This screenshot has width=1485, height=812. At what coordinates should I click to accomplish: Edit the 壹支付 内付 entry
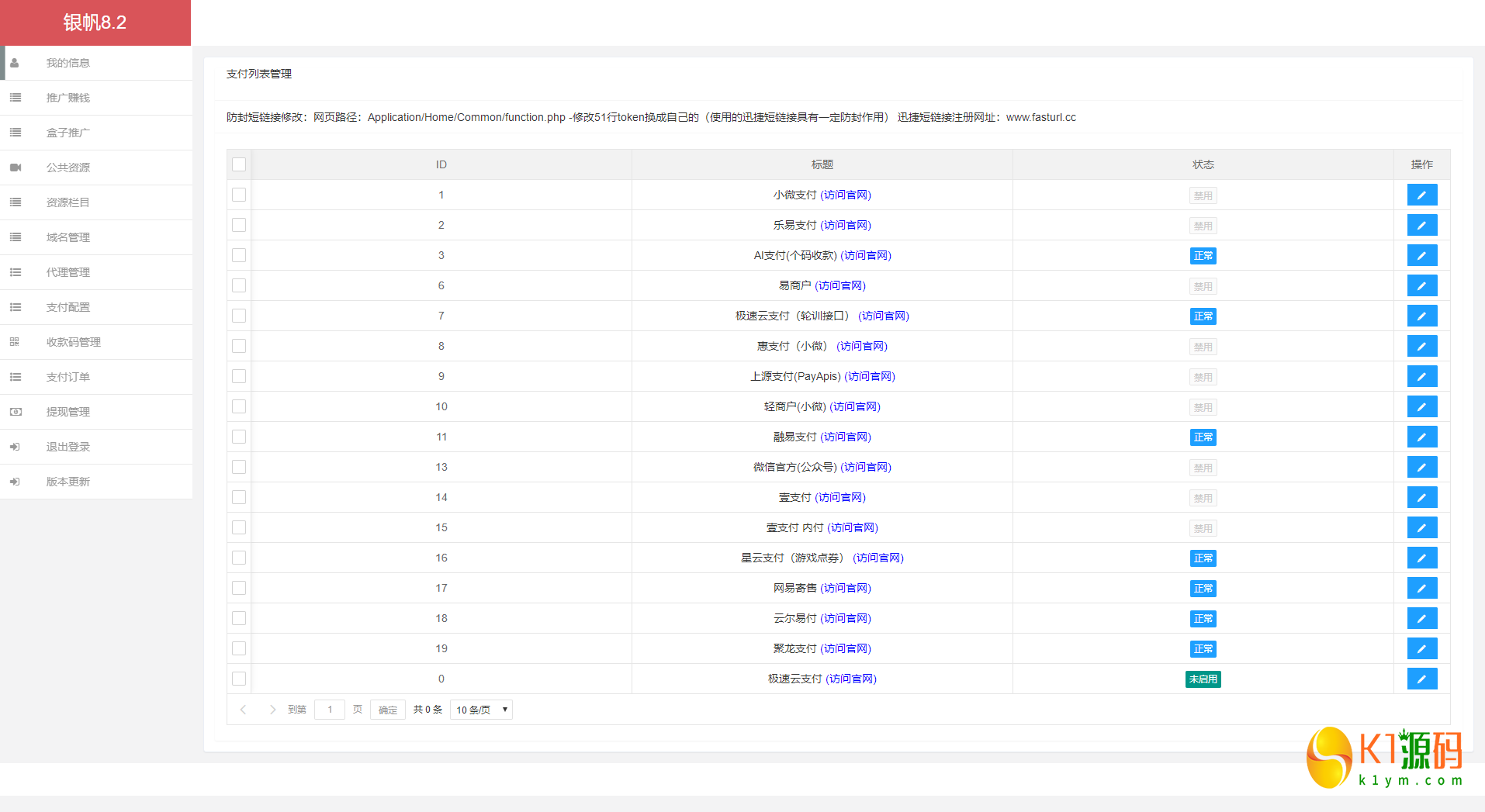click(x=1421, y=527)
